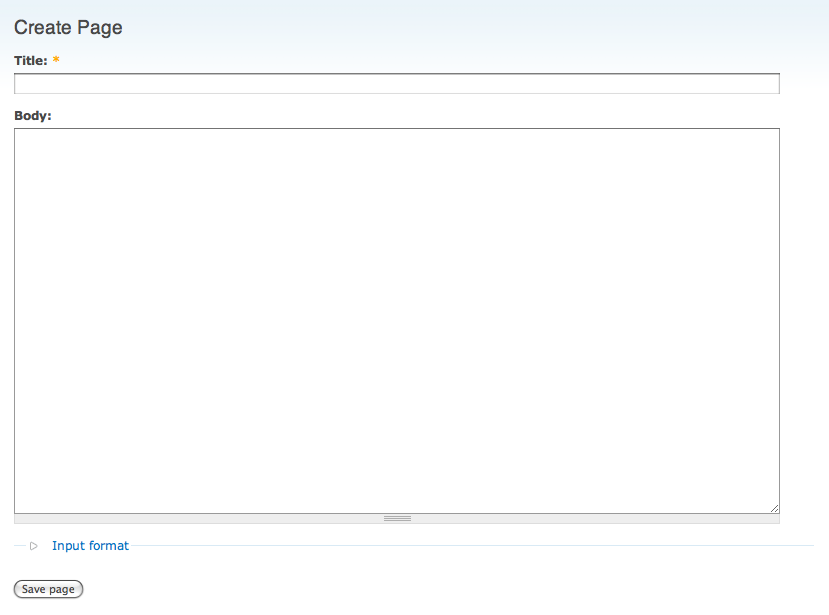Click the top-left corner of the Body area
The image size is (829, 615).
[x=25, y=137]
